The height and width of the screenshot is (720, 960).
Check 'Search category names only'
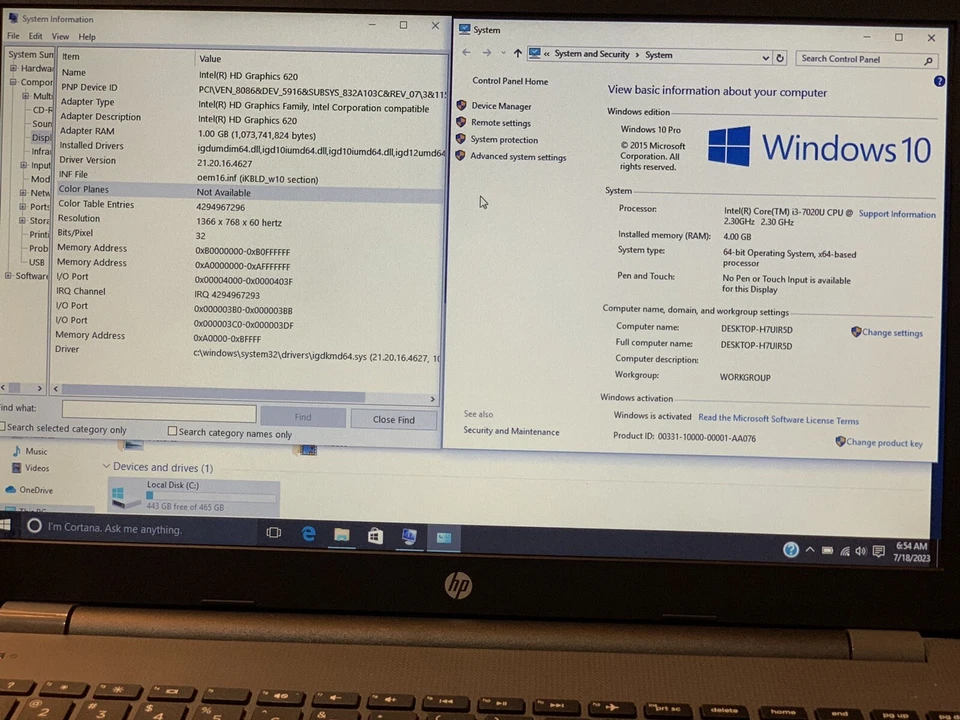coord(172,431)
